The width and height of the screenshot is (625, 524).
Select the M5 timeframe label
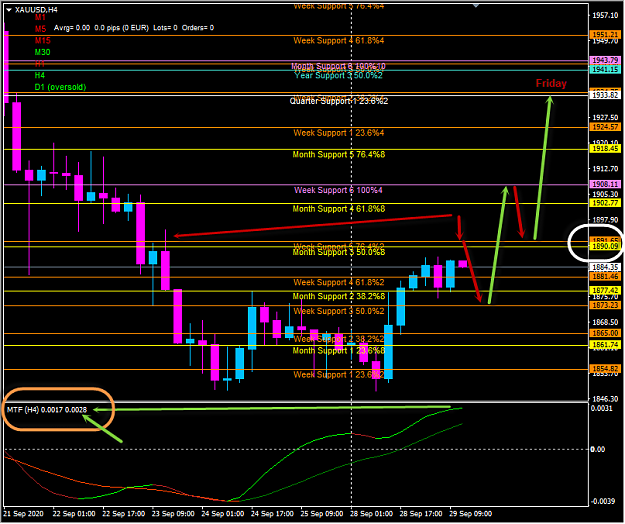(40, 29)
